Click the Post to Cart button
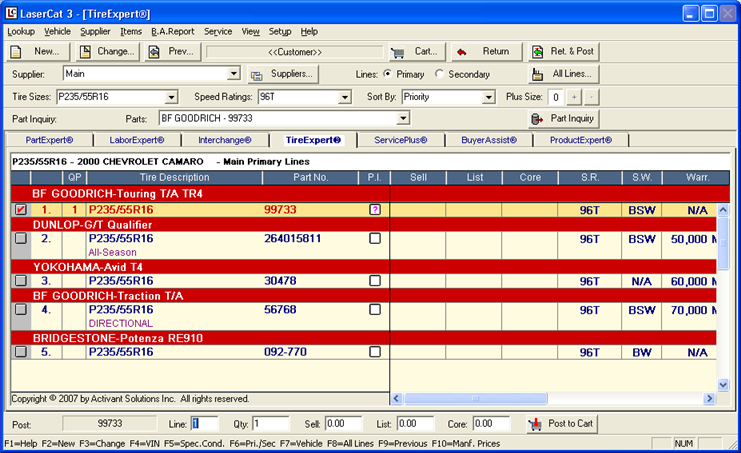 [563, 424]
